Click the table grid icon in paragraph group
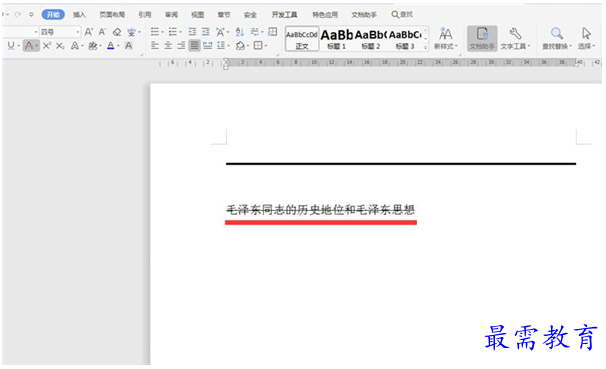The width and height of the screenshot is (606, 369). 272,32
